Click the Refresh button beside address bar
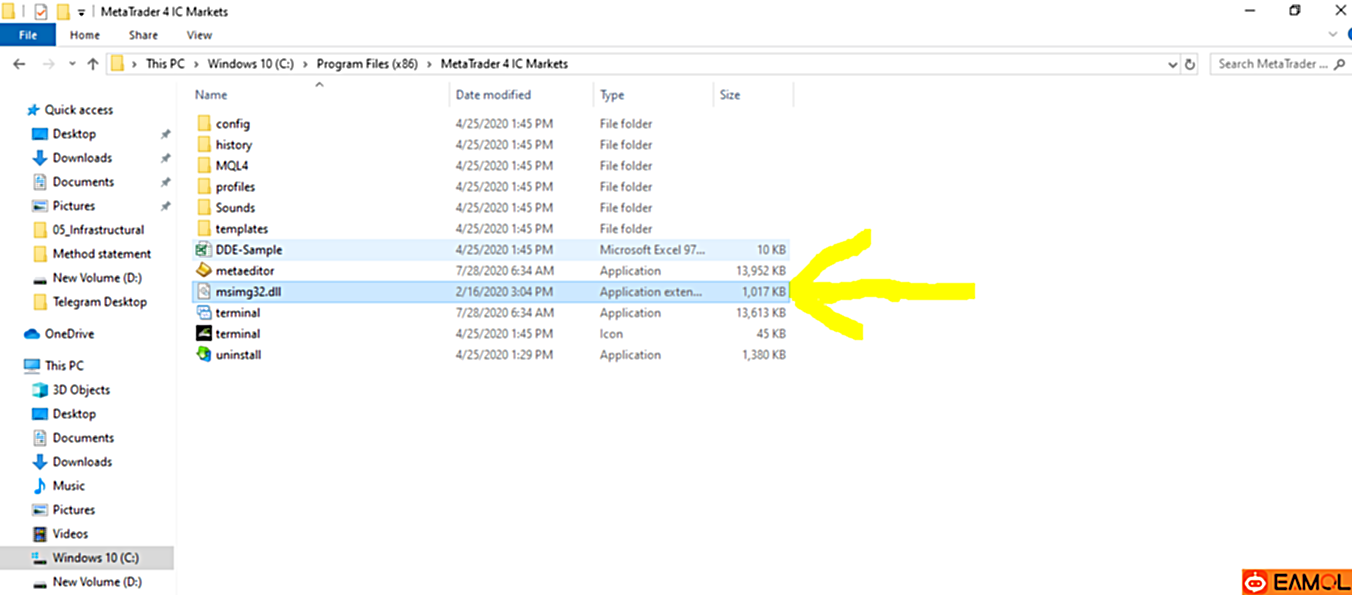This screenshot has height=595, width=1352. coord(1190,64)
